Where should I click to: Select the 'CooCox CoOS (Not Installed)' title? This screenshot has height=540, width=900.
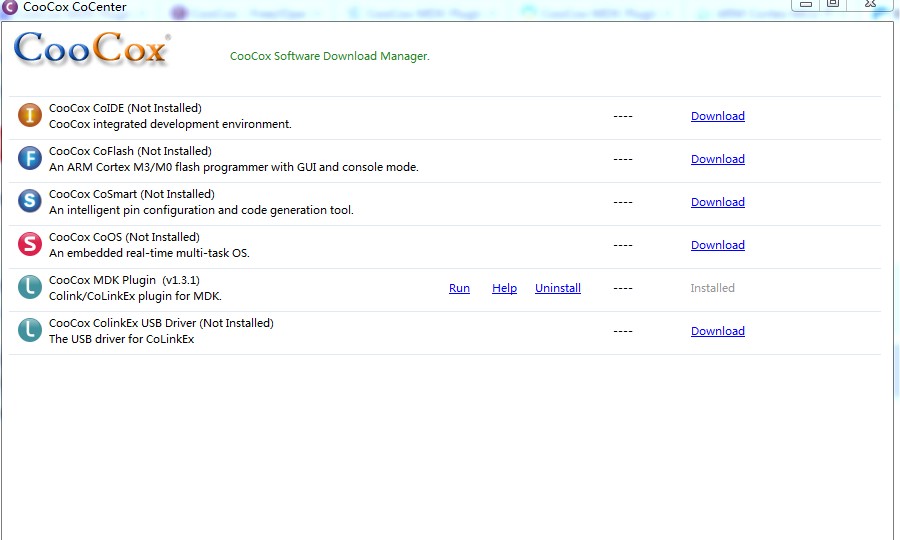[x=124, y=237]
